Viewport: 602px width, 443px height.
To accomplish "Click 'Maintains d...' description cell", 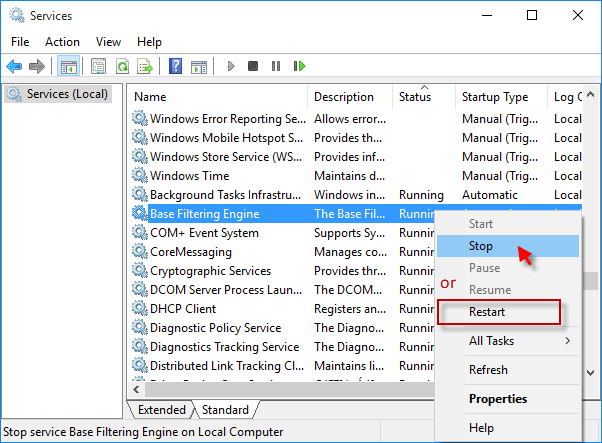I will (349, 175).
